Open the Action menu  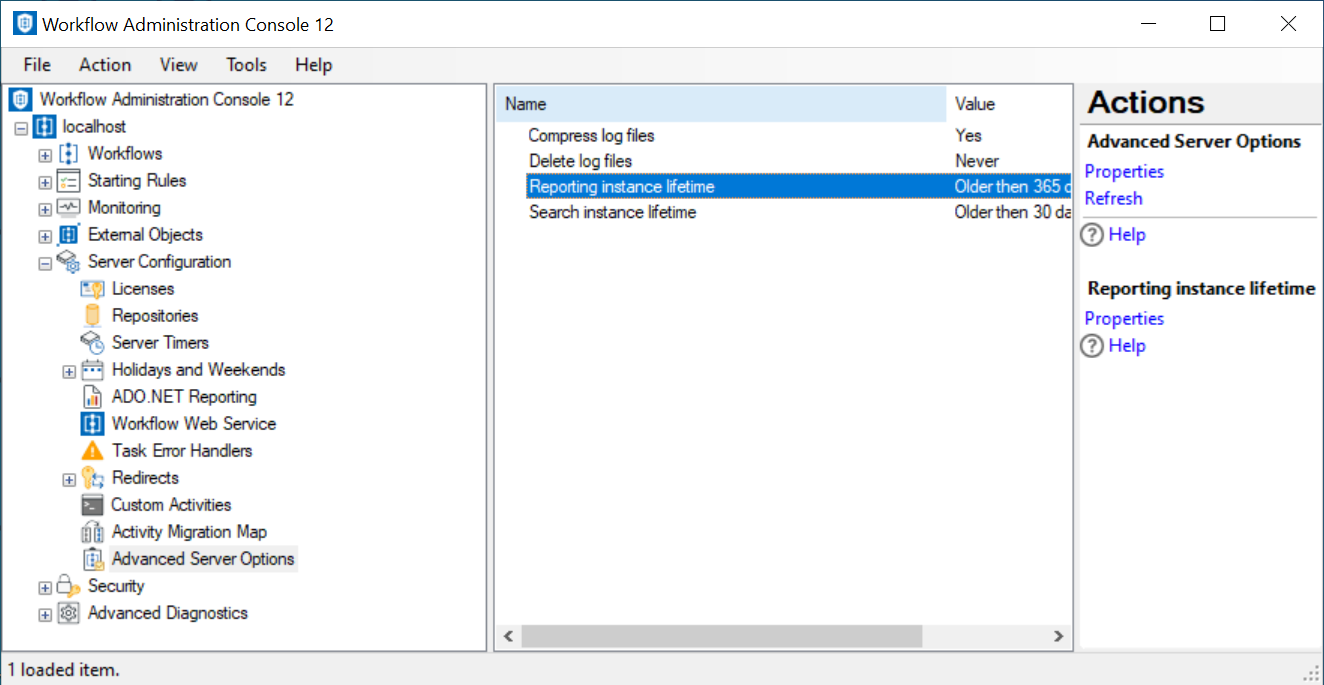(x=105, y=65)
